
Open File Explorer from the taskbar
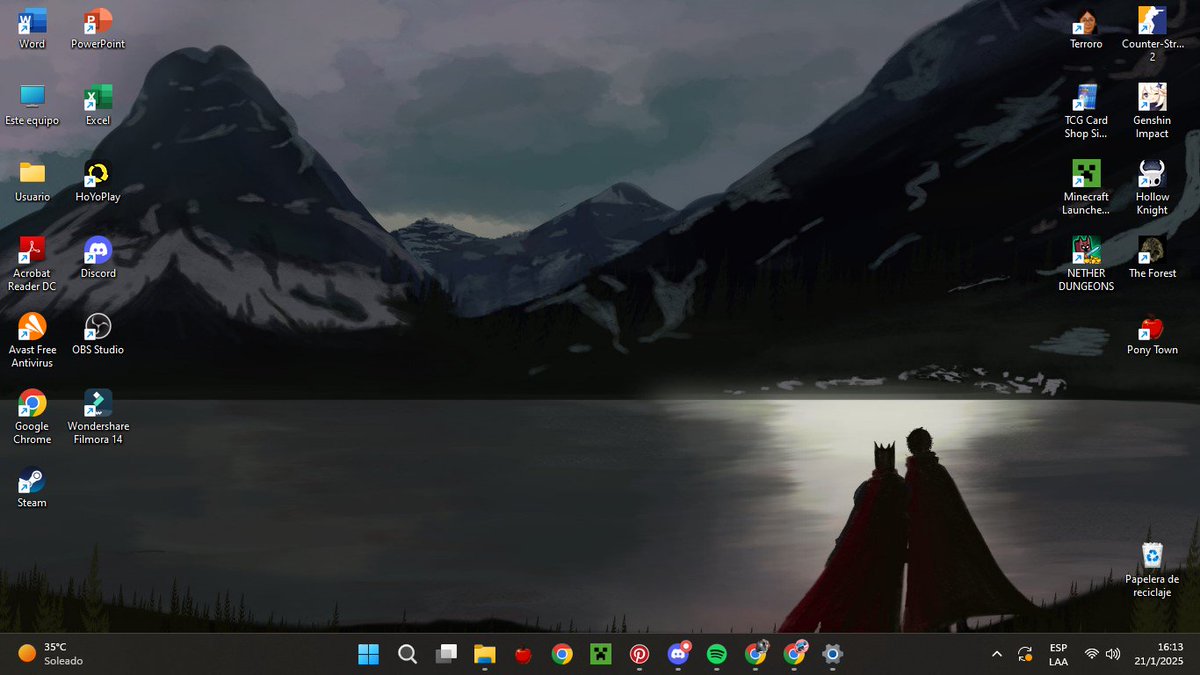click(x=485, y=654)
